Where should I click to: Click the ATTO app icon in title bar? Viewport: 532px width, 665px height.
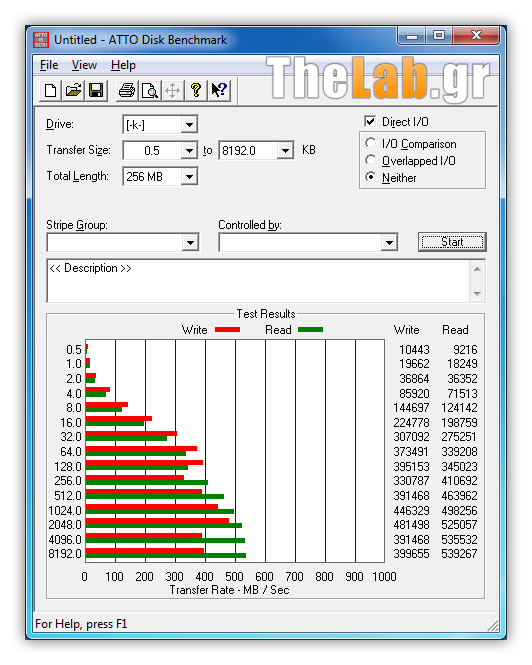pyautogui.click(x=41, y=40)
